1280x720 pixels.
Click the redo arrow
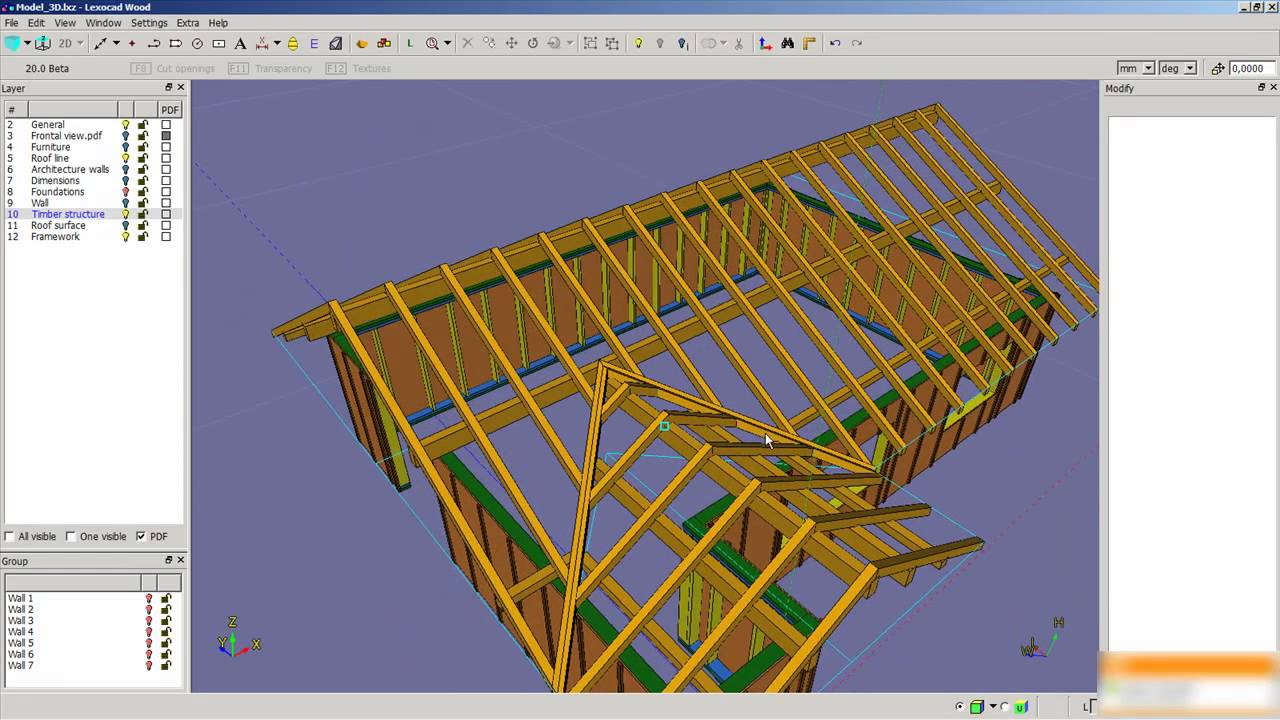point(858,43)
